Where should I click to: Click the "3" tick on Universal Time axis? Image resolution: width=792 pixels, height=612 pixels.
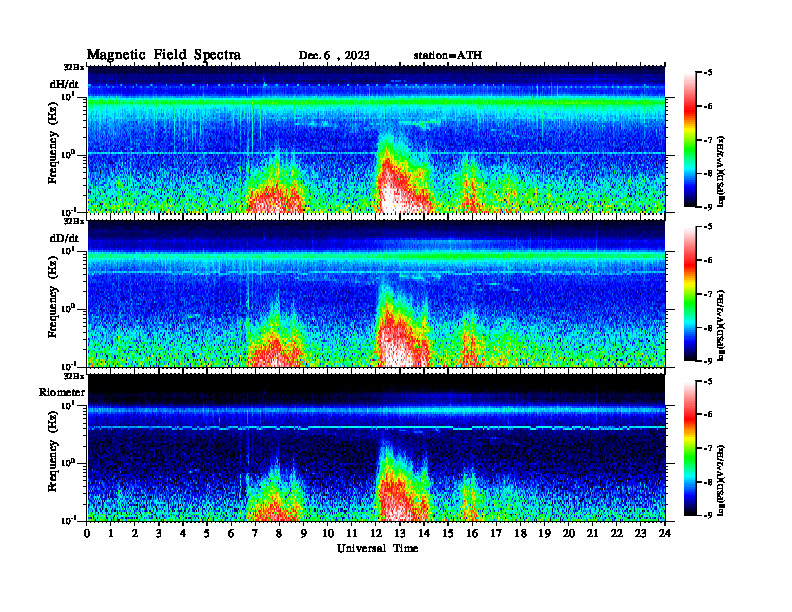159,533
